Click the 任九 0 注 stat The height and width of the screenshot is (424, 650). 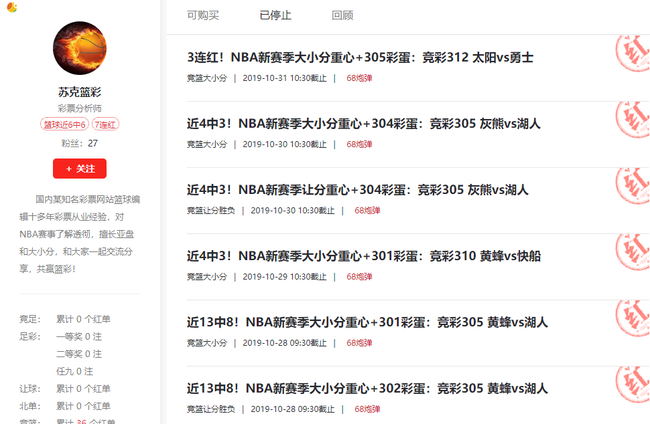coord(75,371)
